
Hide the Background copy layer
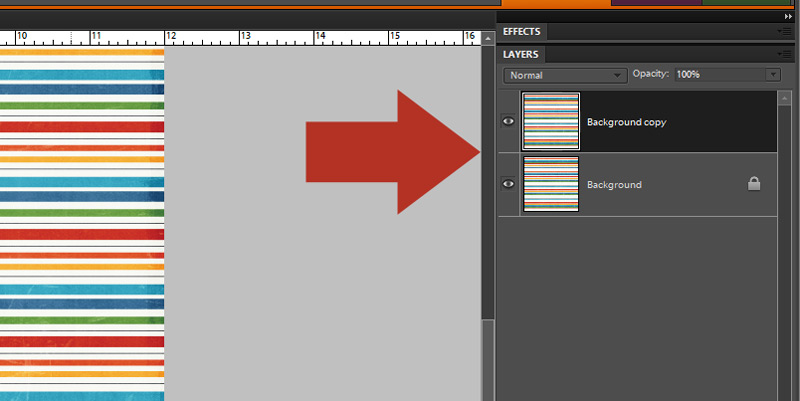pyautogui.click(x=508, y=121)
